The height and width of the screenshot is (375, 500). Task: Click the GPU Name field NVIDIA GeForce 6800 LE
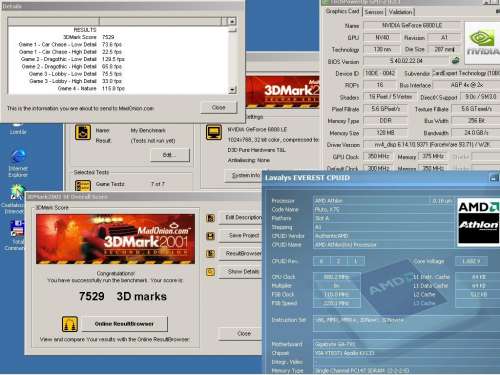coord(412,25)
